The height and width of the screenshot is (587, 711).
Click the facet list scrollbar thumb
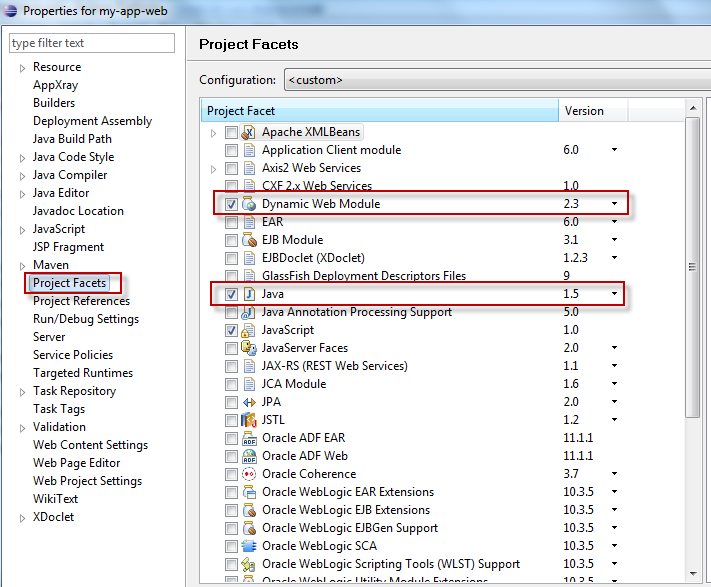[692, 267]
